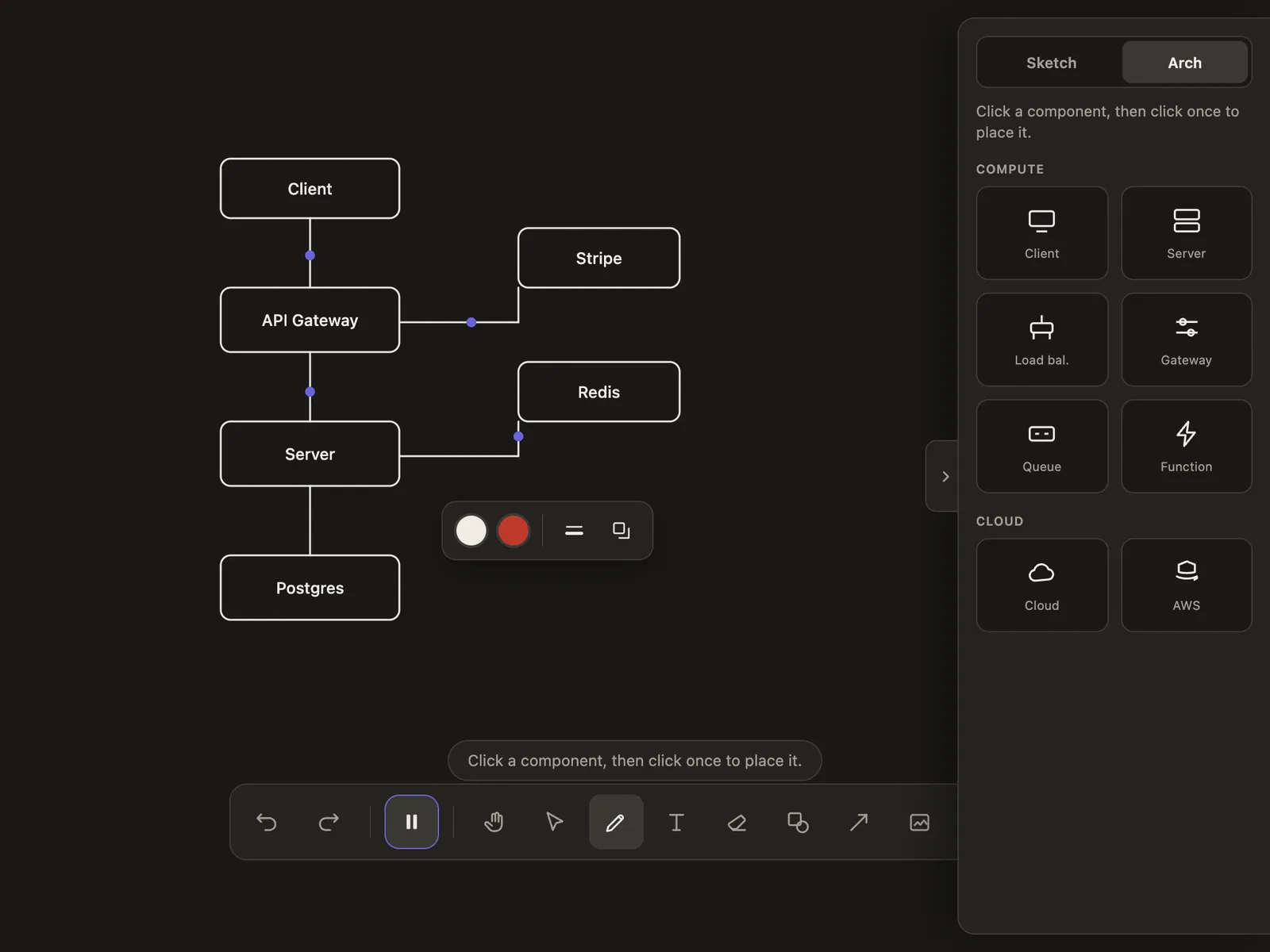Choose the Load bal. component
Screen dimensions: 1270x952
(1042, 340)
